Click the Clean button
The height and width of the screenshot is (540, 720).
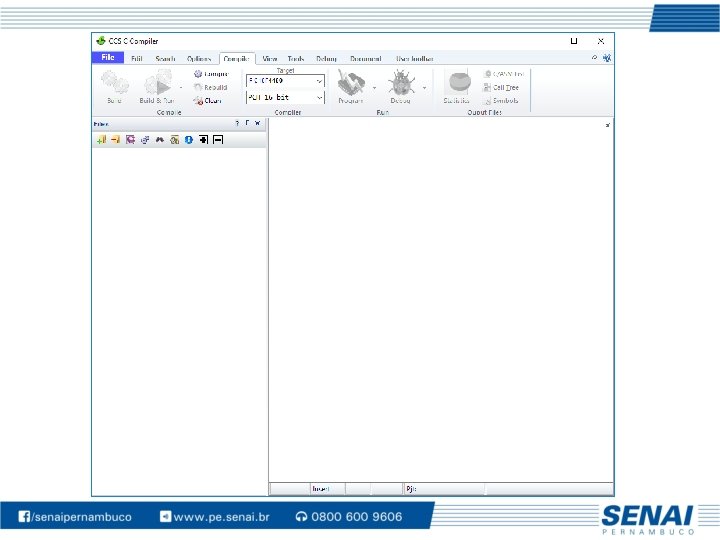[208, 101]
